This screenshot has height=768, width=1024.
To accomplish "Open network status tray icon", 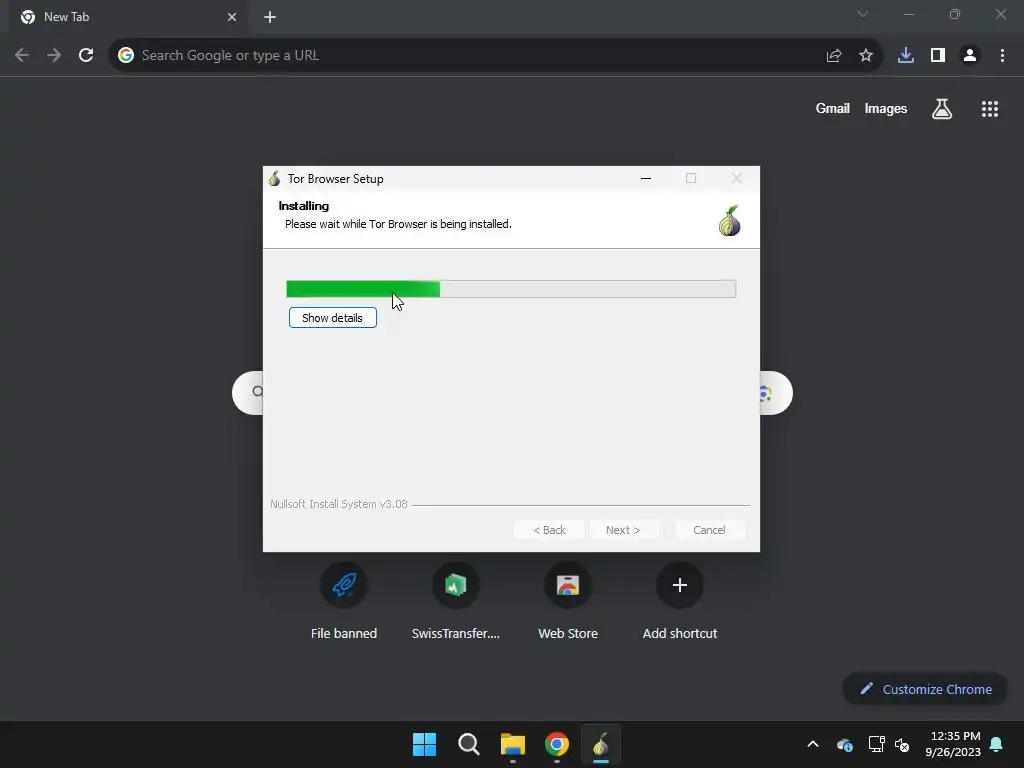I will coord(876,744).
